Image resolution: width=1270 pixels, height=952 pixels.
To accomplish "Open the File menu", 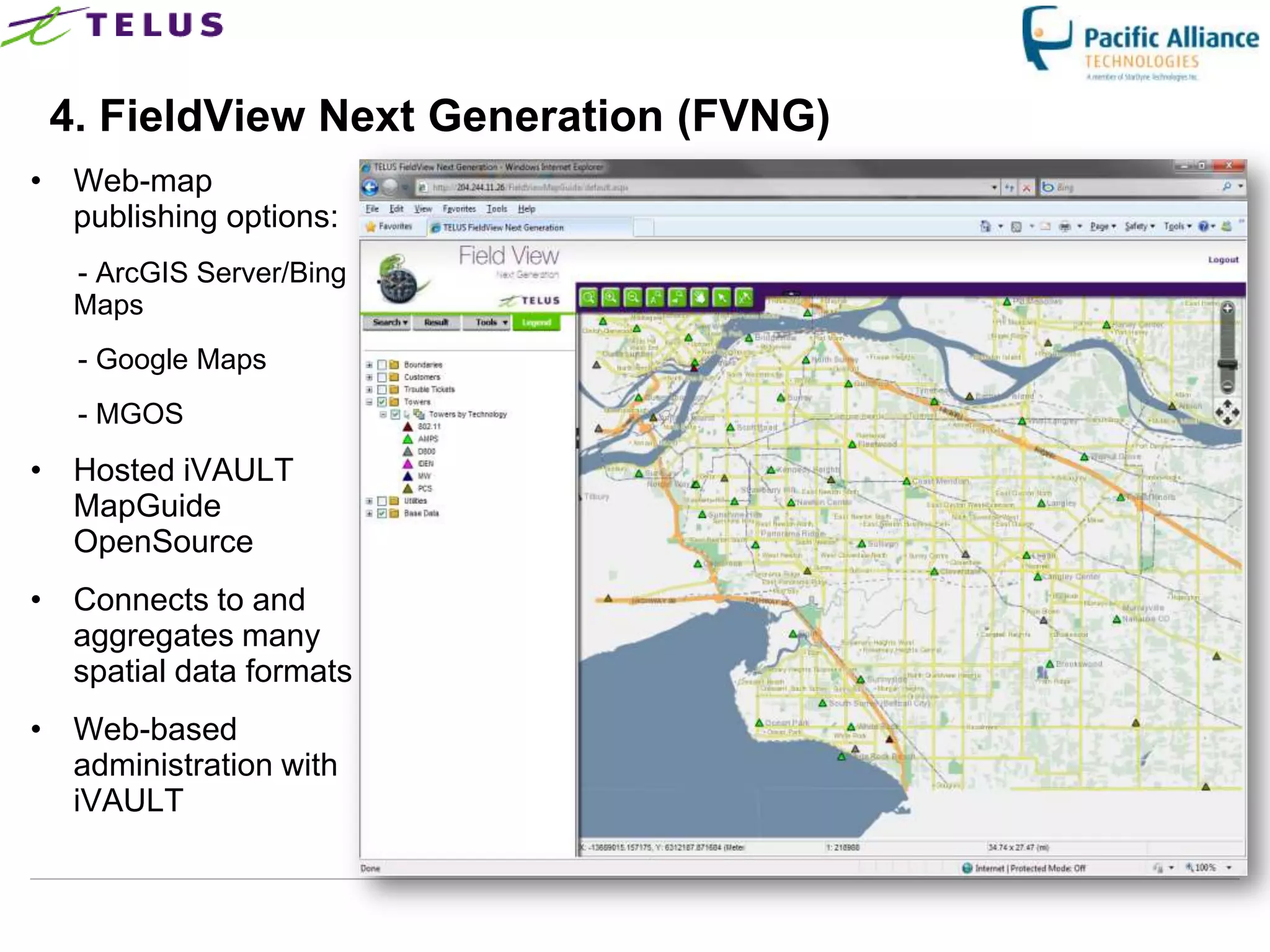I will point(372,209).
